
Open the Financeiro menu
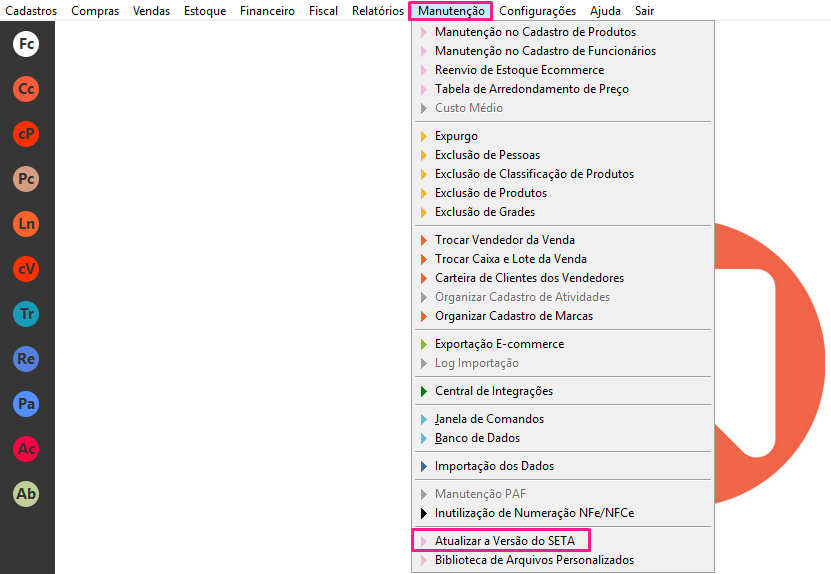(267, 11)
